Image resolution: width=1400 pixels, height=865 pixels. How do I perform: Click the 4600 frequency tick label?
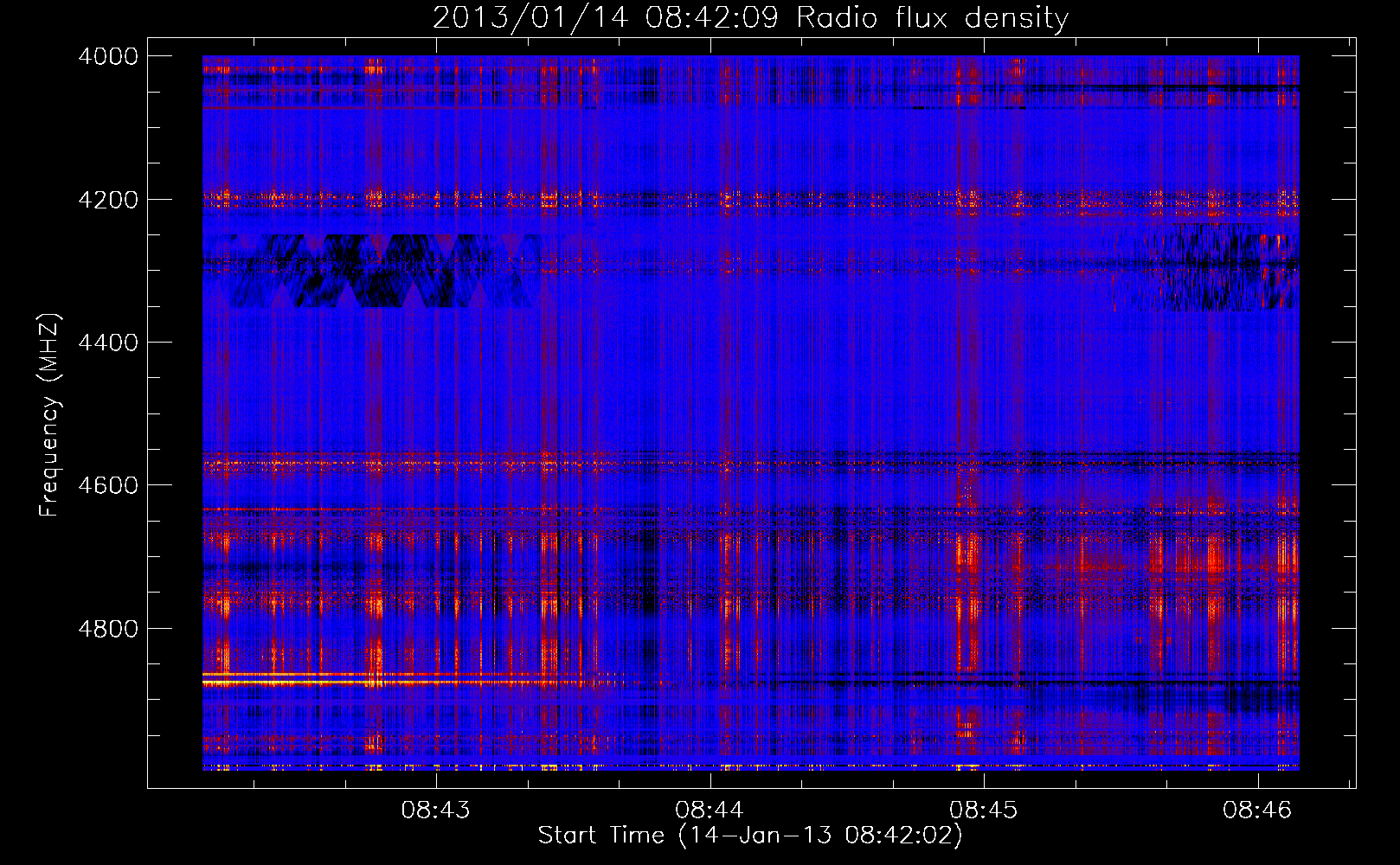[x=108, y=485]
